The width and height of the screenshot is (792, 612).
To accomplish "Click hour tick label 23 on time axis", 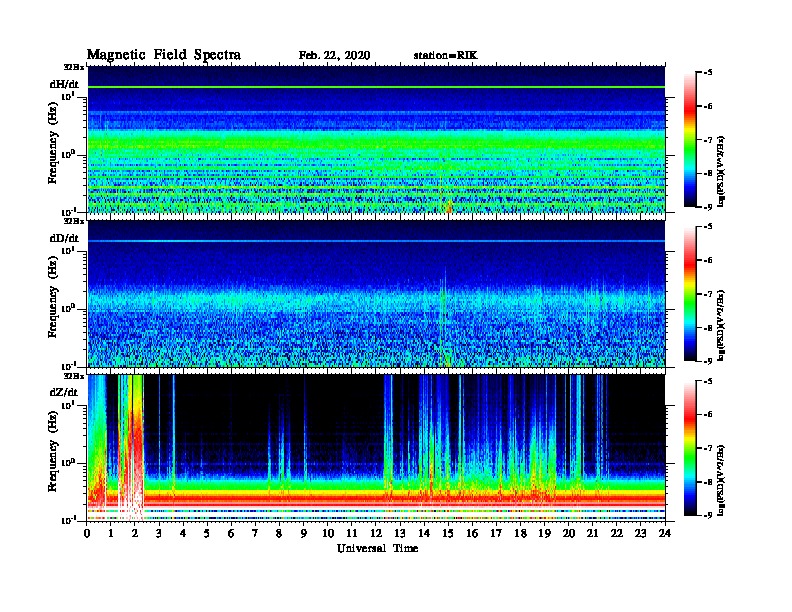I will [641, 534].
